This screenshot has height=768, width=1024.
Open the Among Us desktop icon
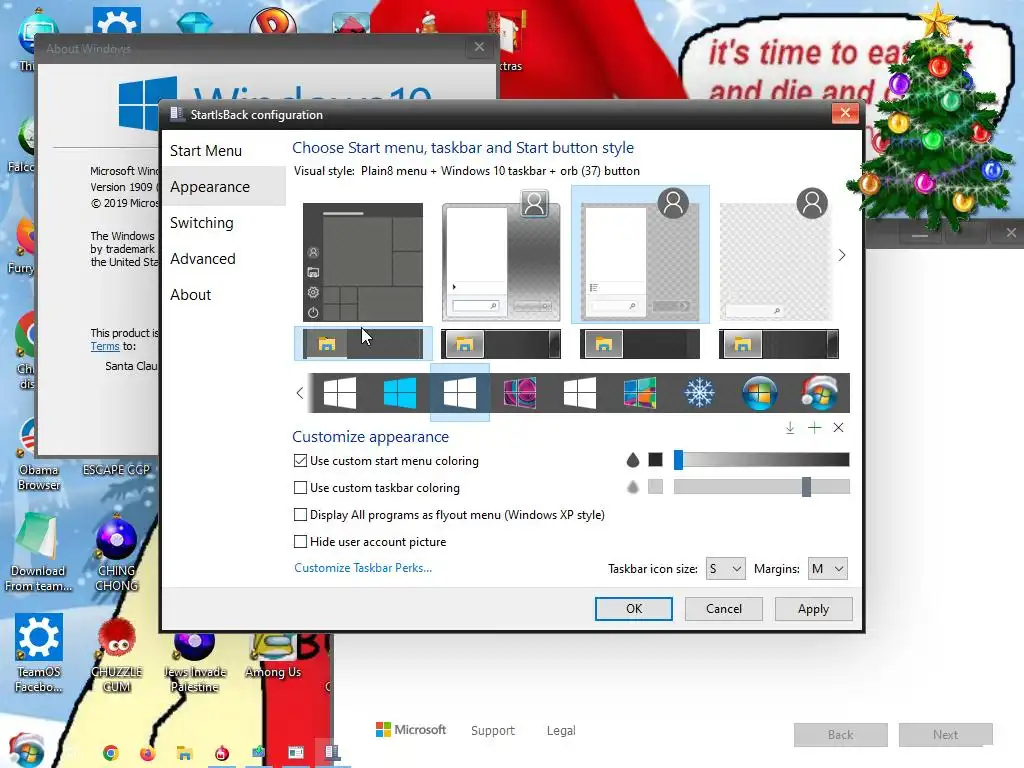273,656
